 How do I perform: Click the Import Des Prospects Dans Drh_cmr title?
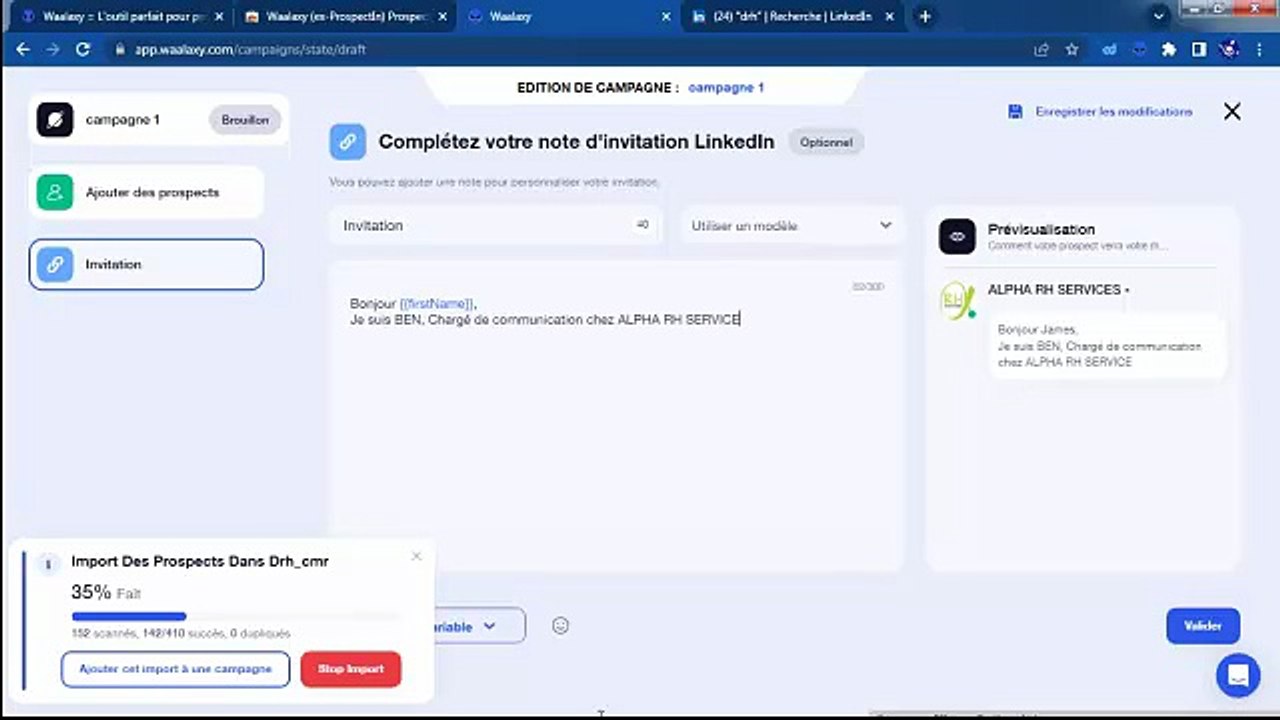pos(200,562)
